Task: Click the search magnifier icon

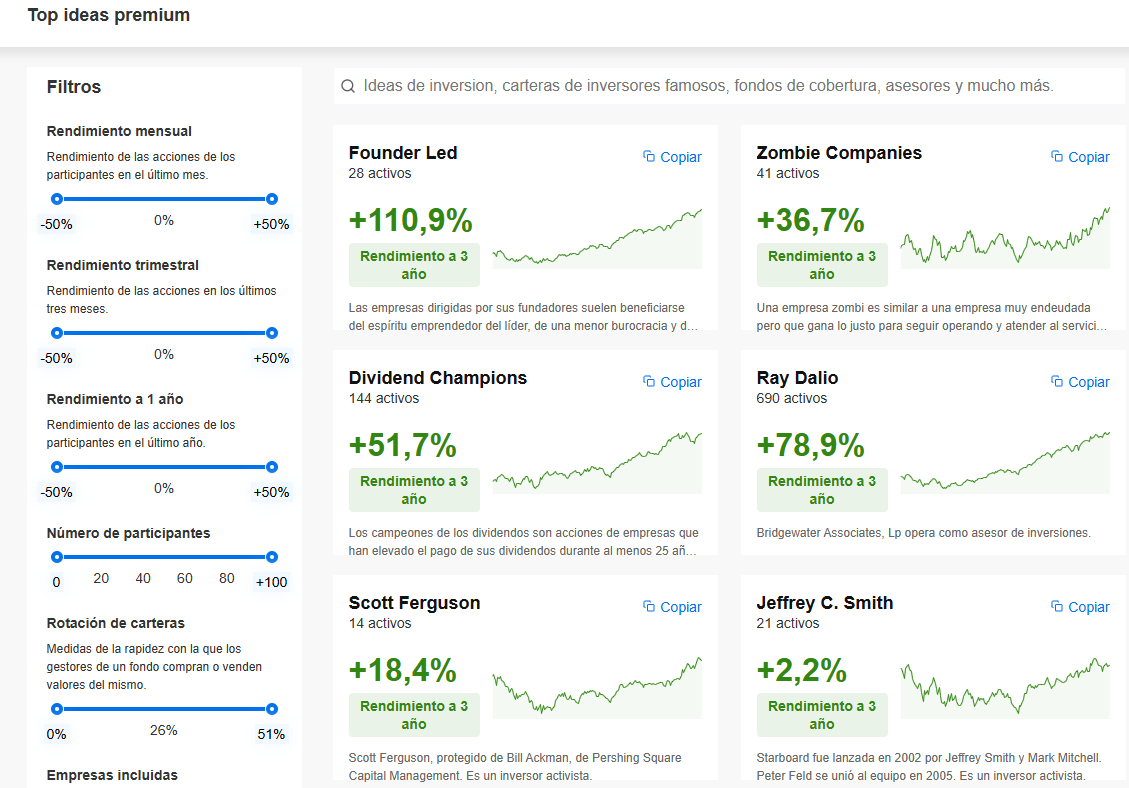Action: click(x=348, y=86)
